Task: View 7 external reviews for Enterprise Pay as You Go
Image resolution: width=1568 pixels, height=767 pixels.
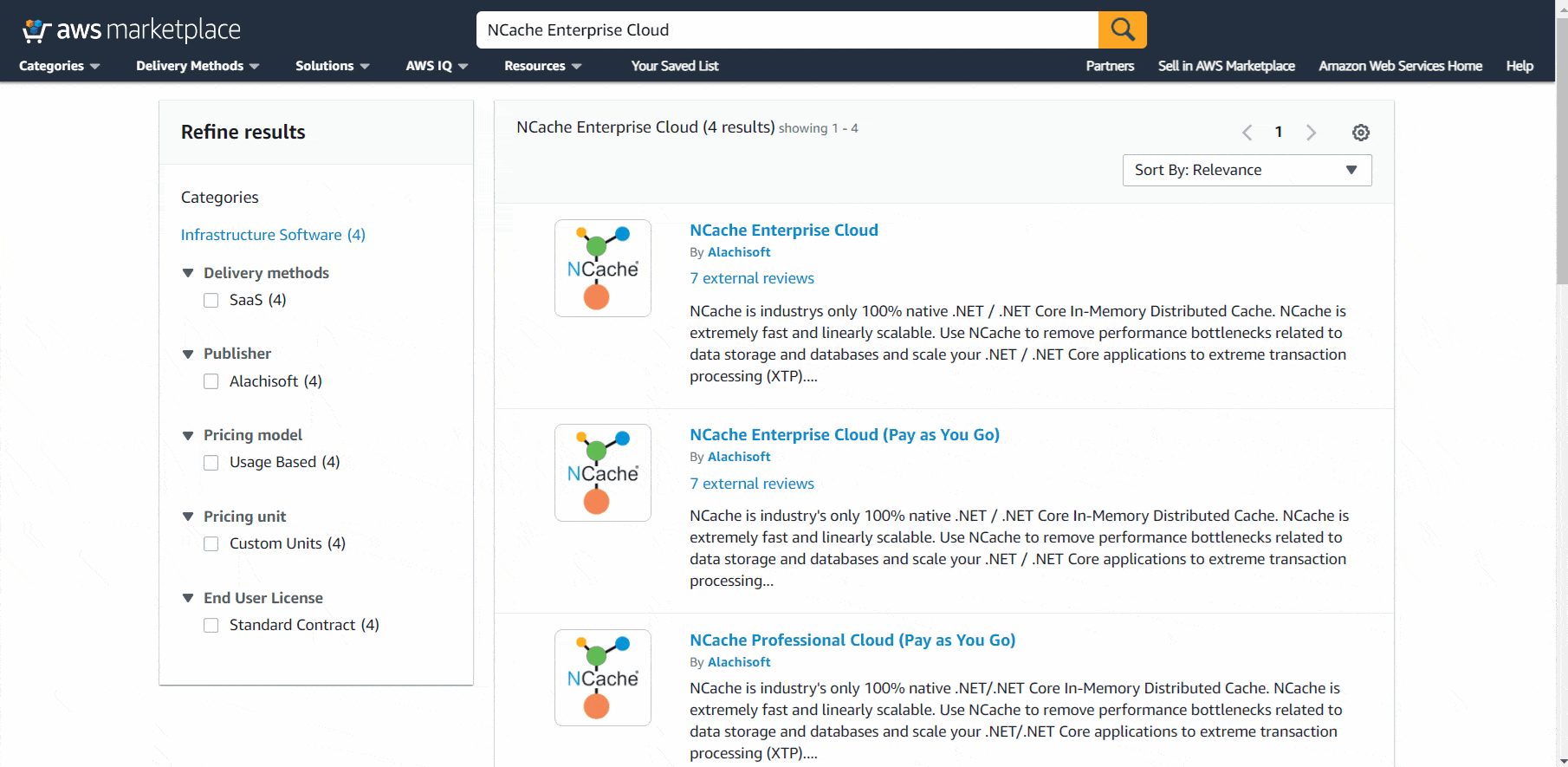Action: click(752, 484)
